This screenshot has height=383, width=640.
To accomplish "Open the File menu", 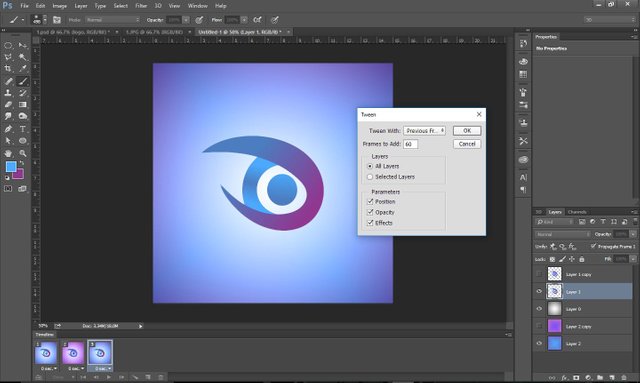I will coord(24,6).
